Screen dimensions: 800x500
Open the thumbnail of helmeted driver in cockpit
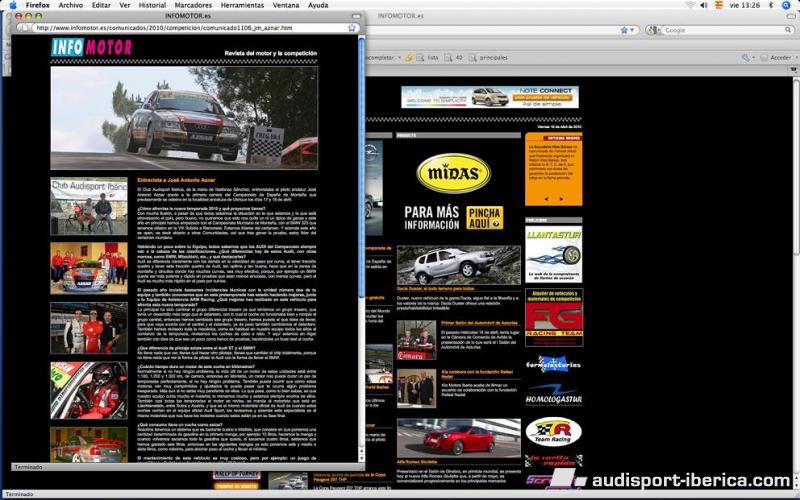point(89,390)
